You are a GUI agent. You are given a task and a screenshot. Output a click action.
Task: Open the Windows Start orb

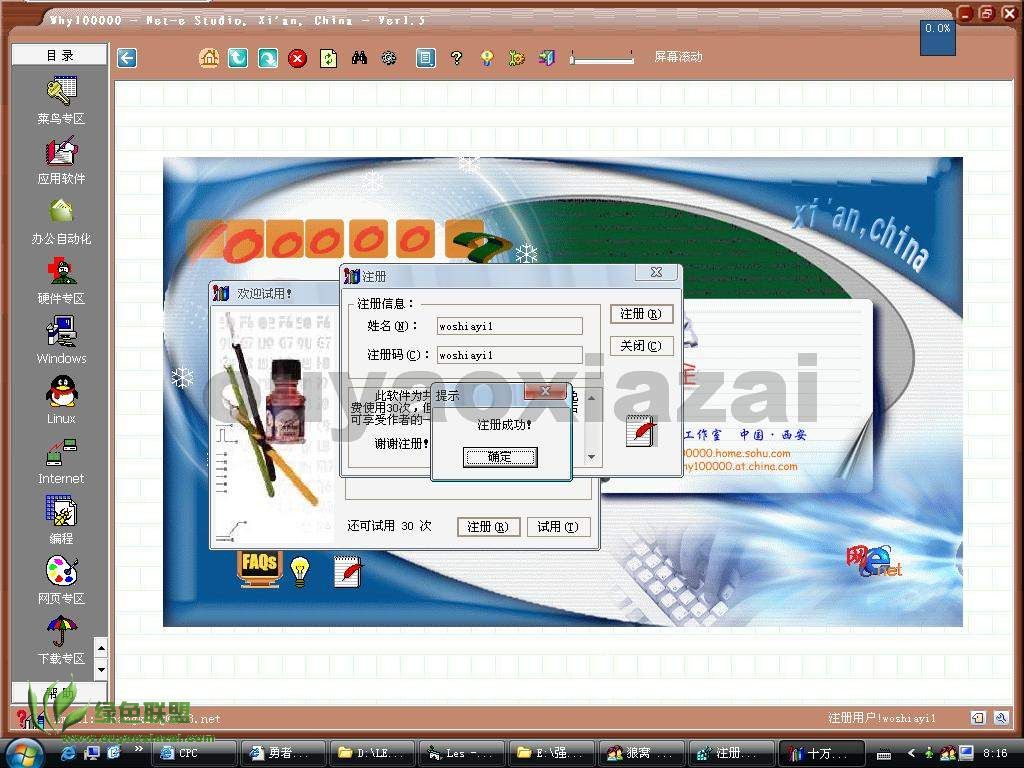tap(24, 753)
